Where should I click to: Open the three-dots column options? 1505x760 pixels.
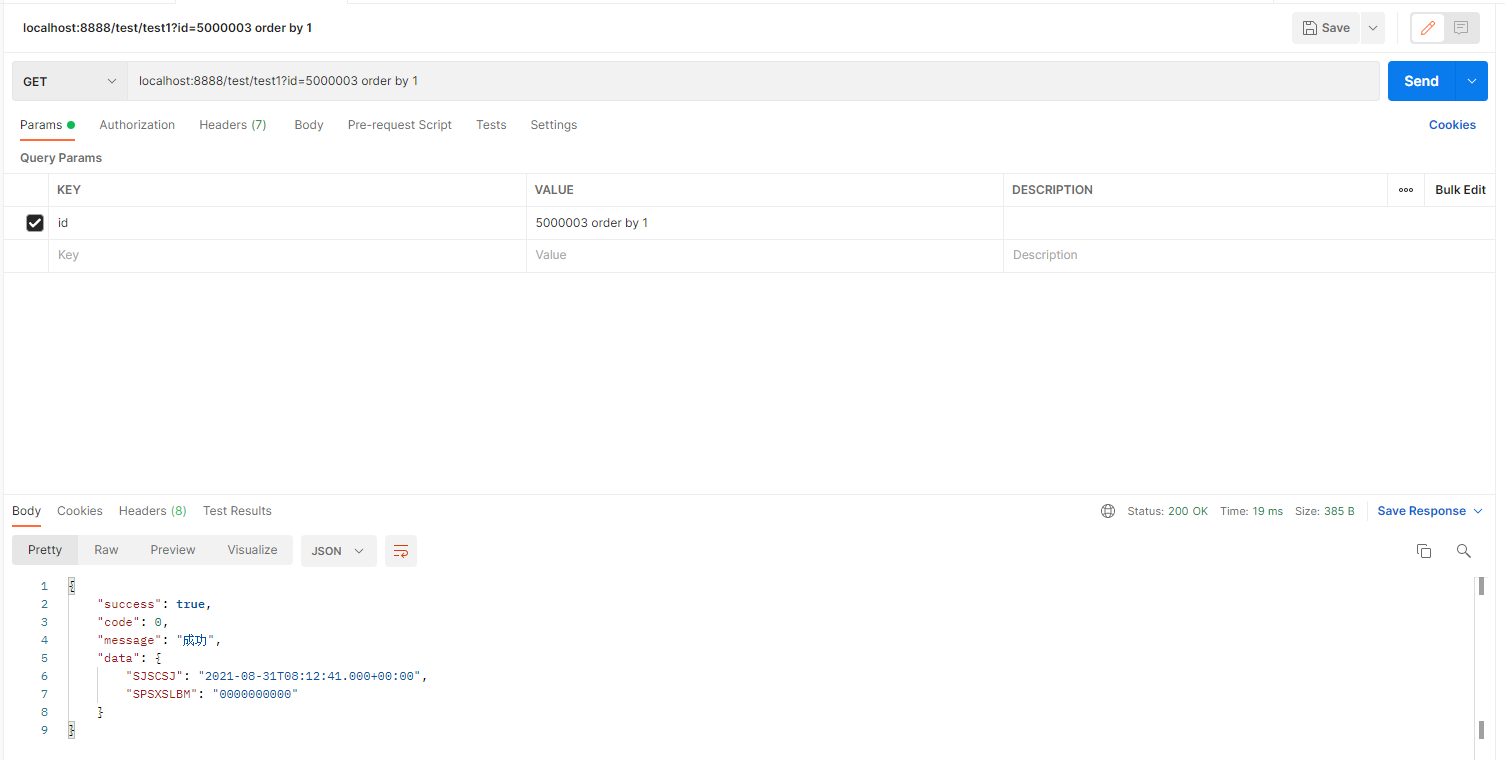tap(1406, 190)
